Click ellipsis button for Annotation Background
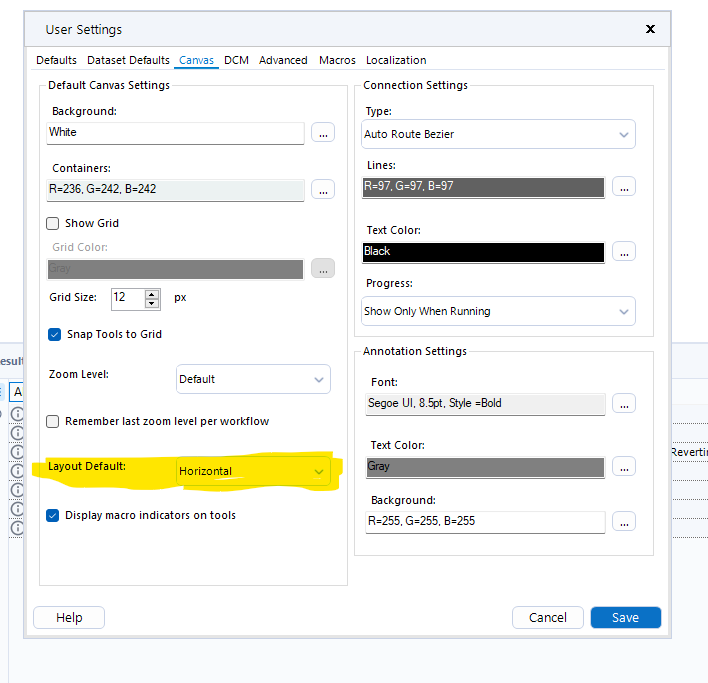Screen dimensions: 708x683 click(623, 521)
